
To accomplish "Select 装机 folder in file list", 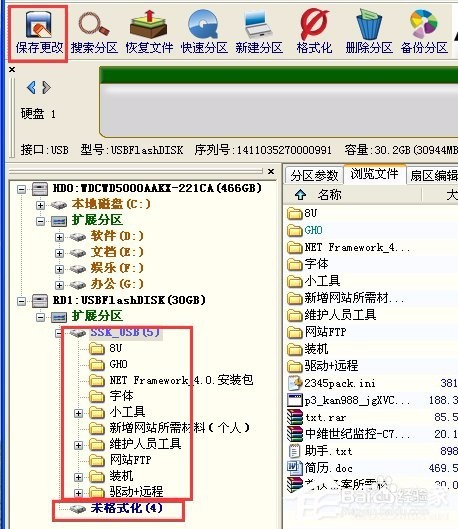I will (x=316, y=349).
